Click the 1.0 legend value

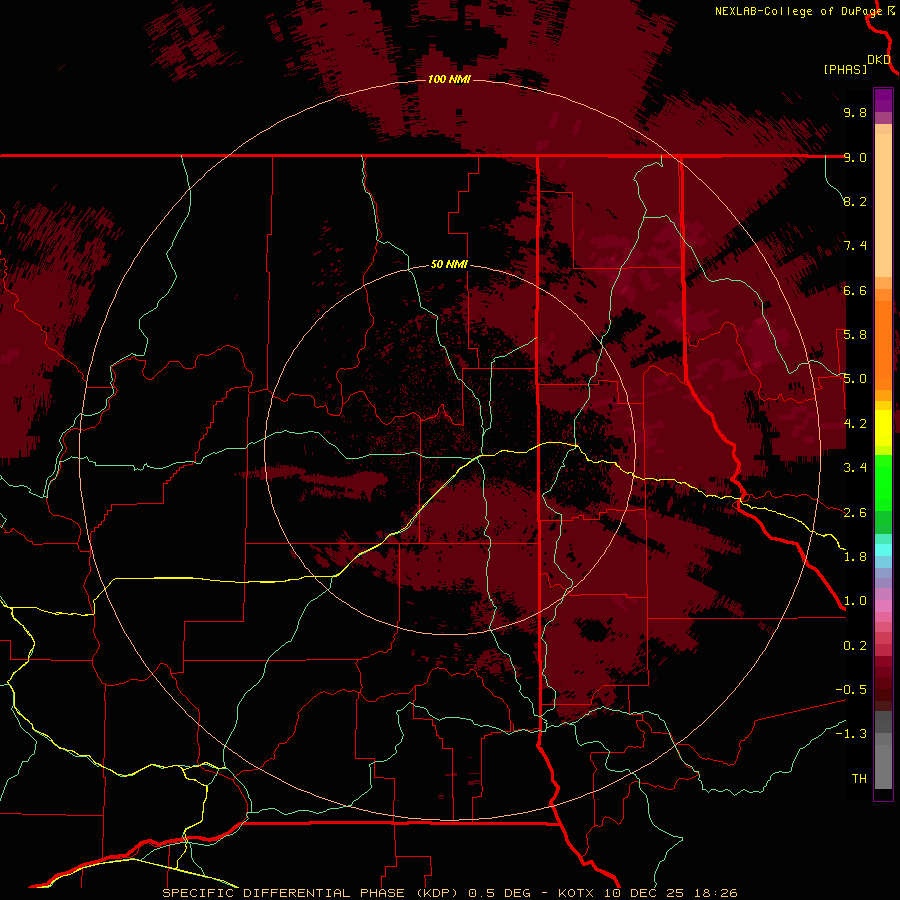click(855, 601)
